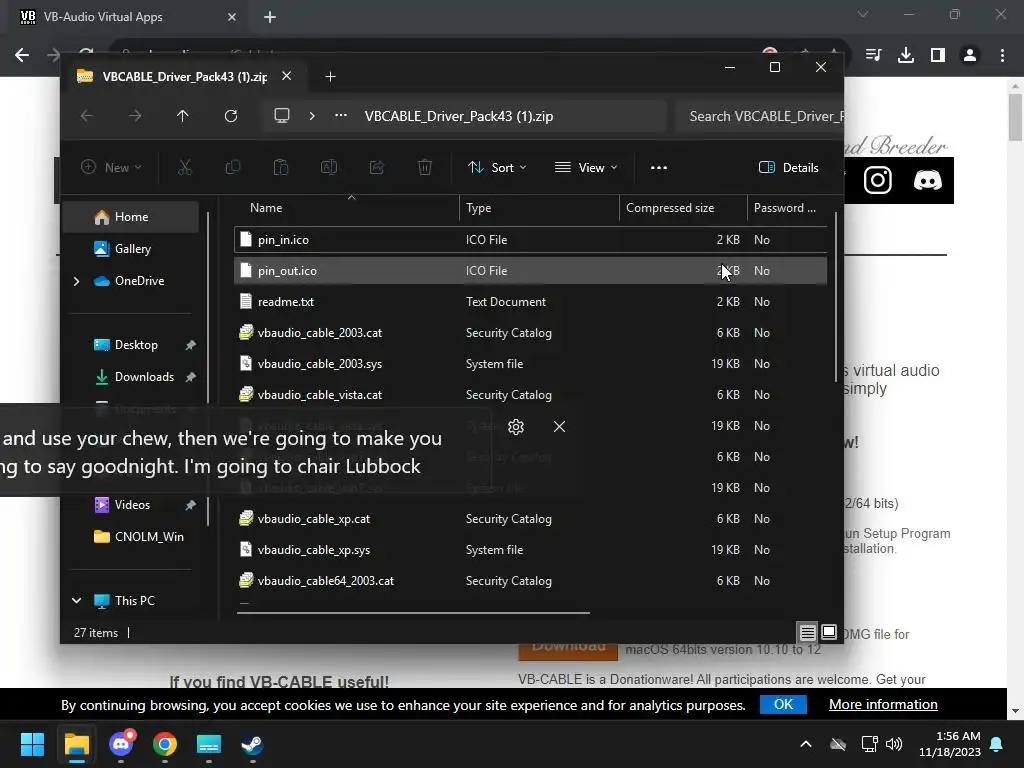Click the Rename icon in Explorer toolbar

pyautogui.click(x=328, y=168)
